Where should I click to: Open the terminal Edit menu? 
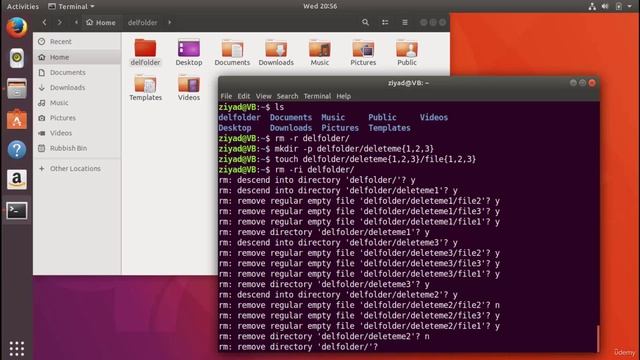(244, 96)
